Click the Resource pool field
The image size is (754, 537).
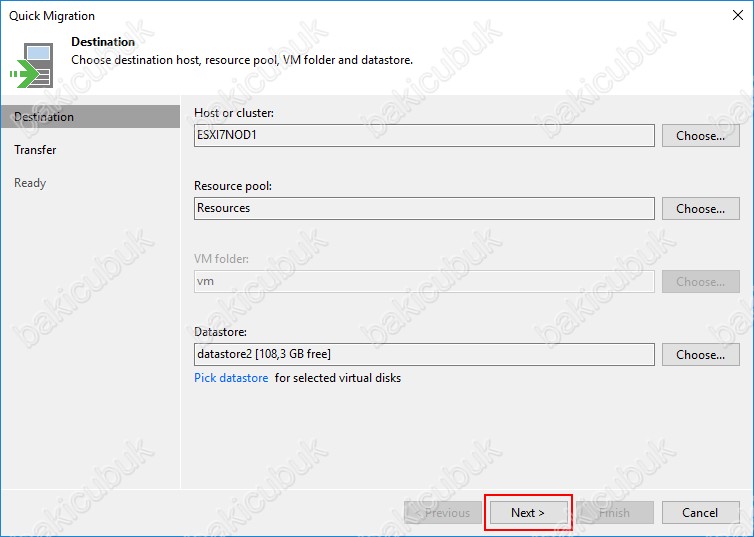(424, 208)
